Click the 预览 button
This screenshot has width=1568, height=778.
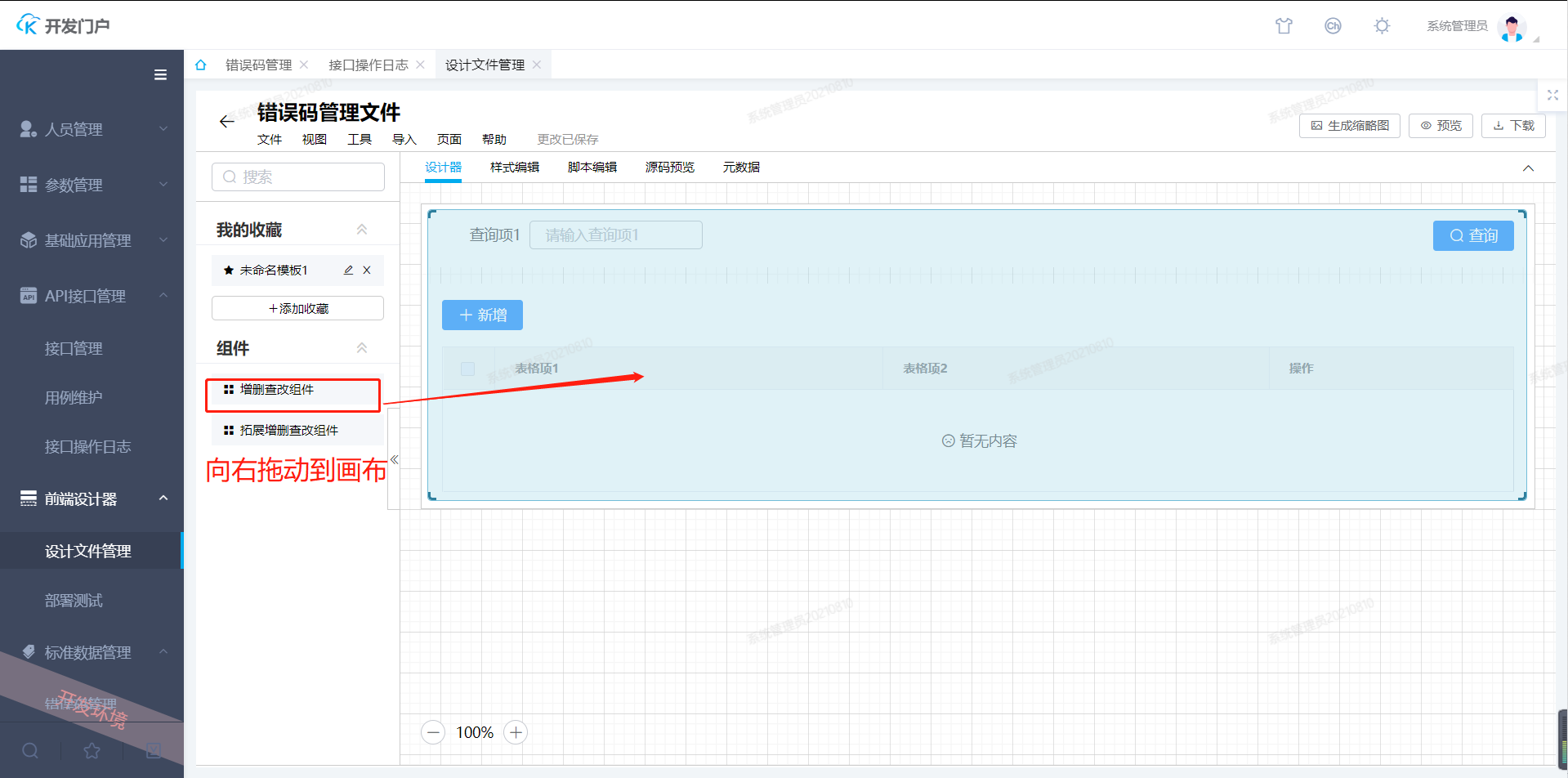pyautogui.click(x=1441, y=126)
